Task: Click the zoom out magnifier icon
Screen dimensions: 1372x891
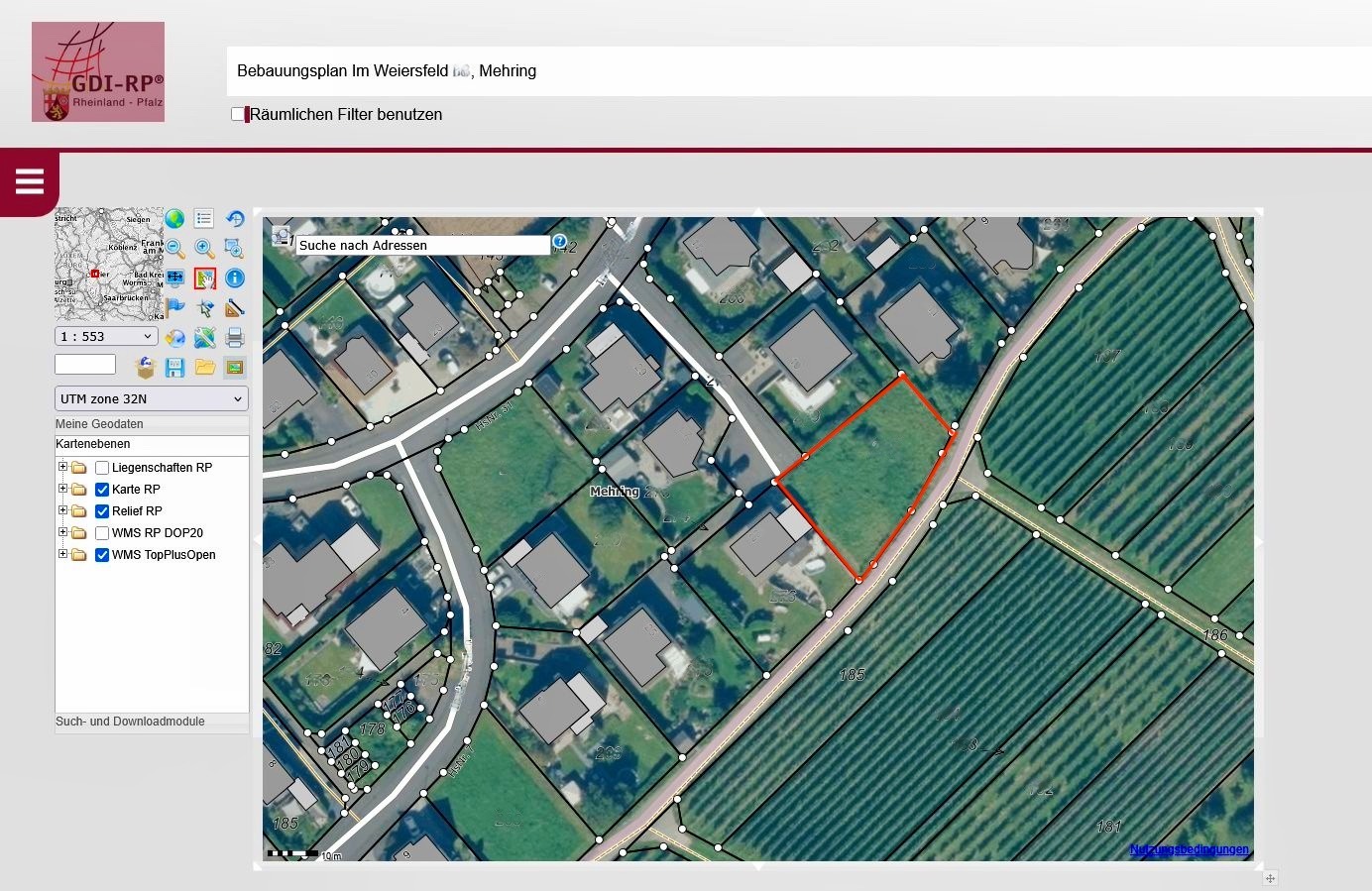Action: tap(175, 249)
